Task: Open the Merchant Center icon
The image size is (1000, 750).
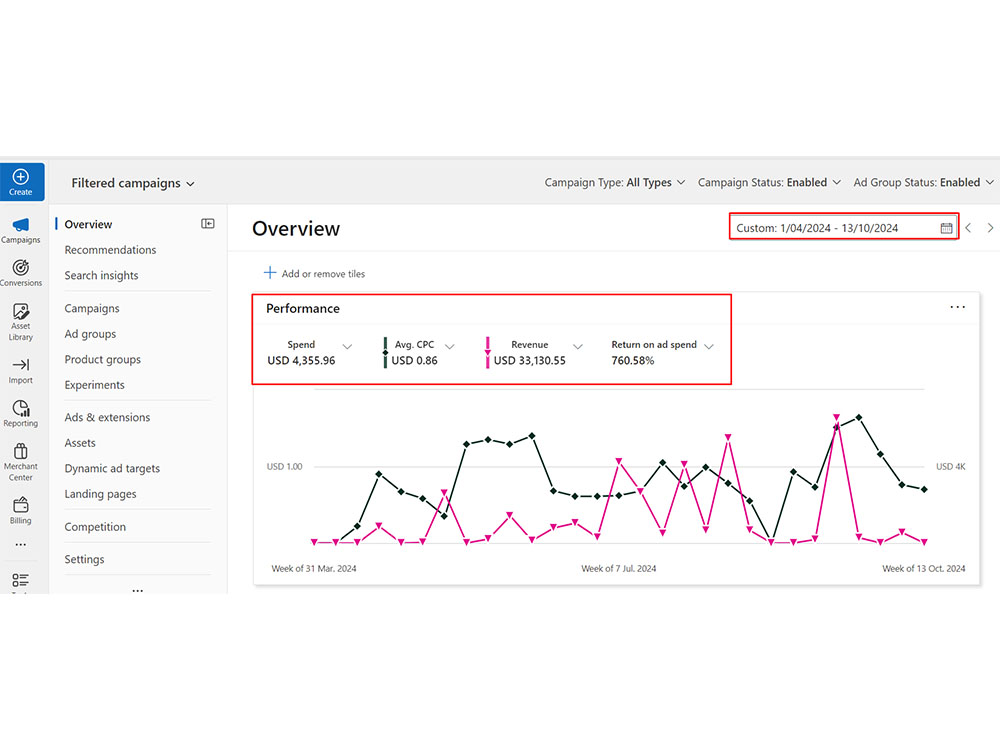Action: tap(20, 451)
